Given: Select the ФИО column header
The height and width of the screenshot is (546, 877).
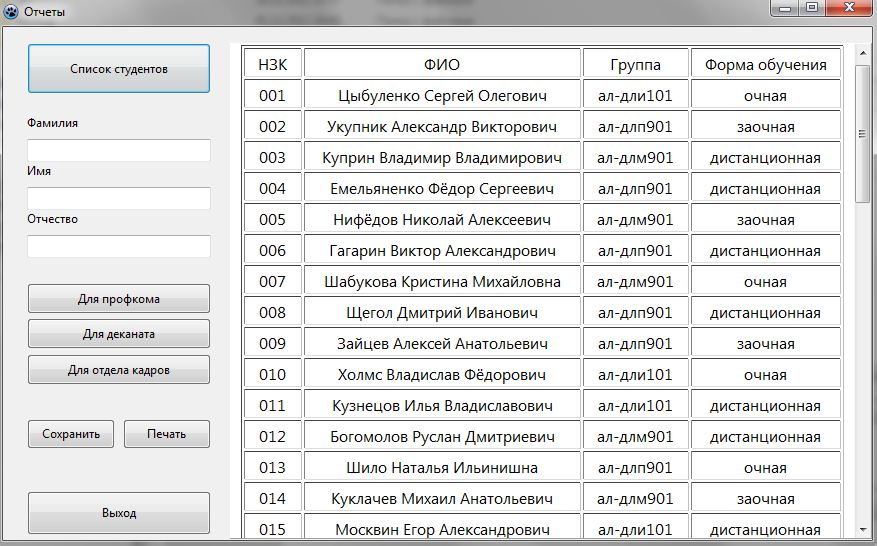Looking at the screenshot, I should 442,64.
